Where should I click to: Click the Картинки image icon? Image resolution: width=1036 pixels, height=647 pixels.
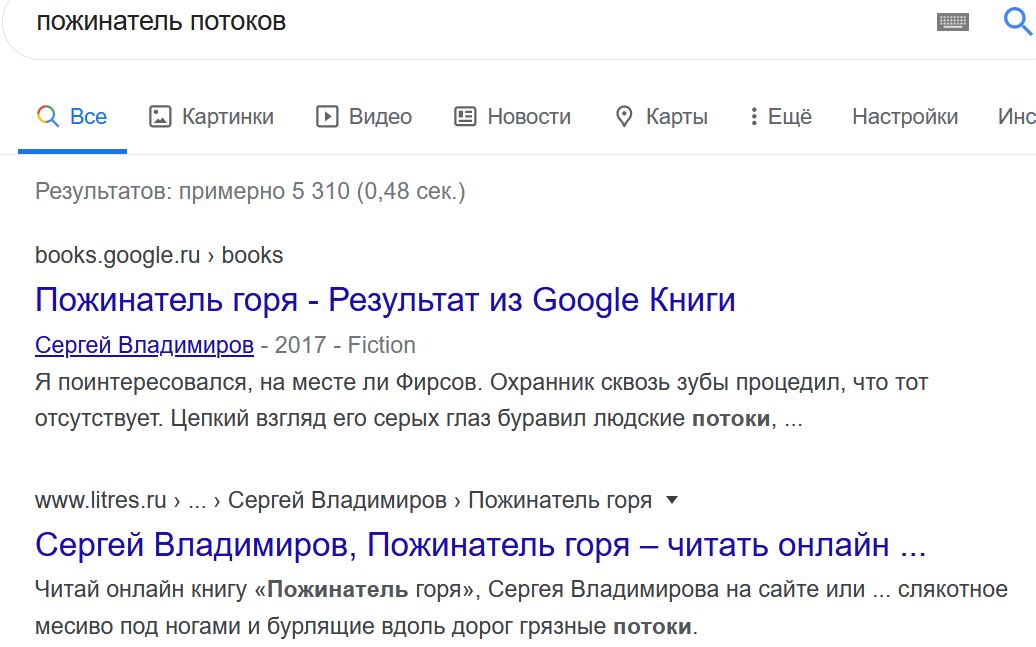coord(160,117)
